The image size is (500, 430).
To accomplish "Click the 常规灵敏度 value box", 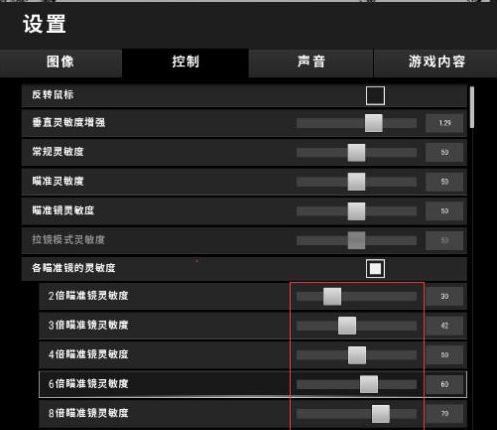I will [x=445, y=153].
